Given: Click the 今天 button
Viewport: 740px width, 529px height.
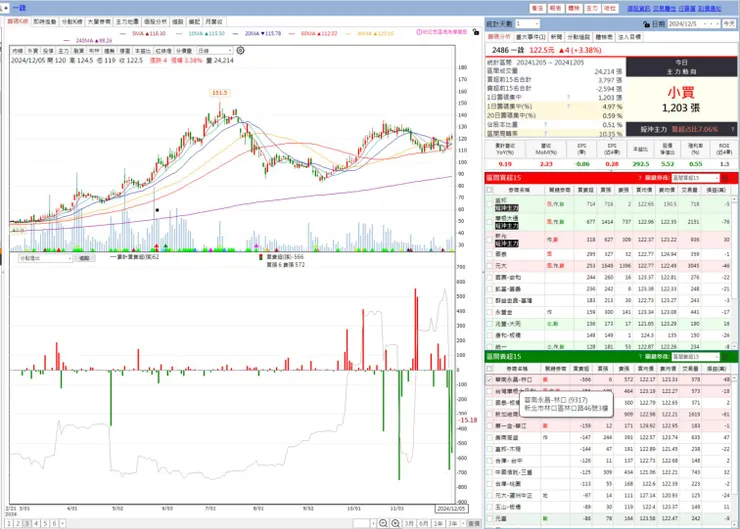Looking at the screenshot, I should (x=729, y=24).
